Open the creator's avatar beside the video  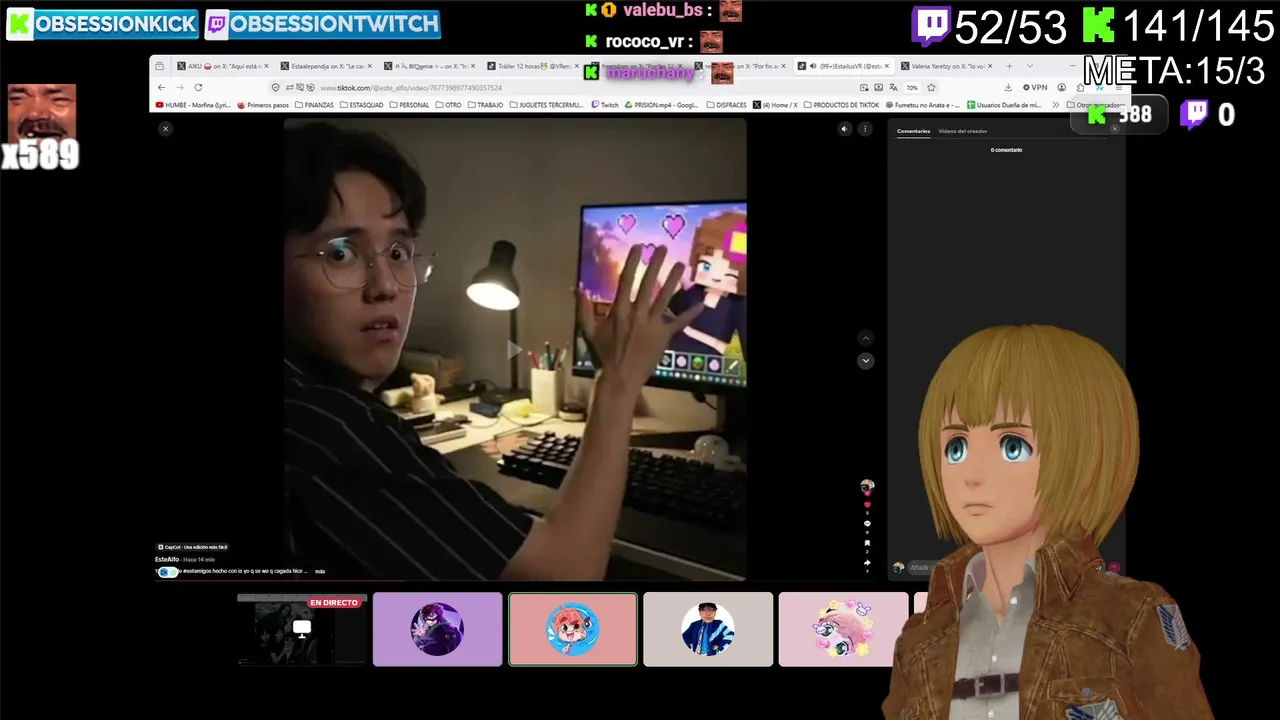tap(867, 486)
